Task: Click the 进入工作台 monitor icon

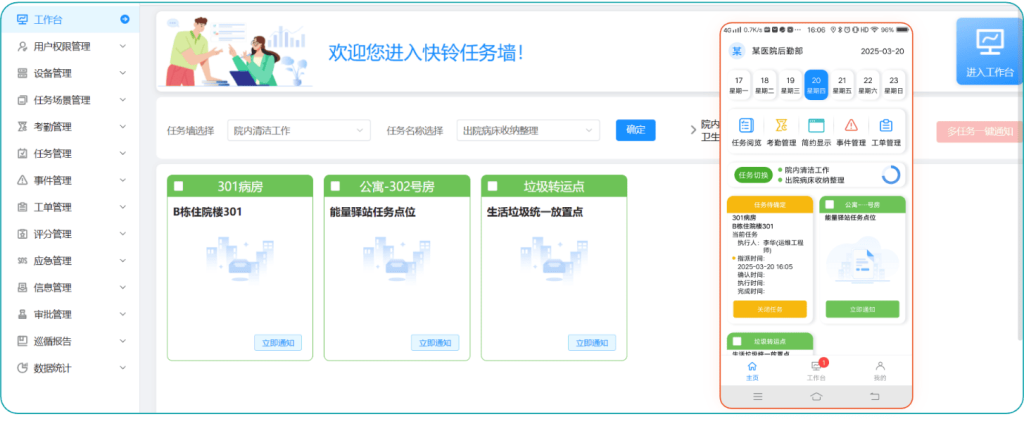Action: (989, 43)
